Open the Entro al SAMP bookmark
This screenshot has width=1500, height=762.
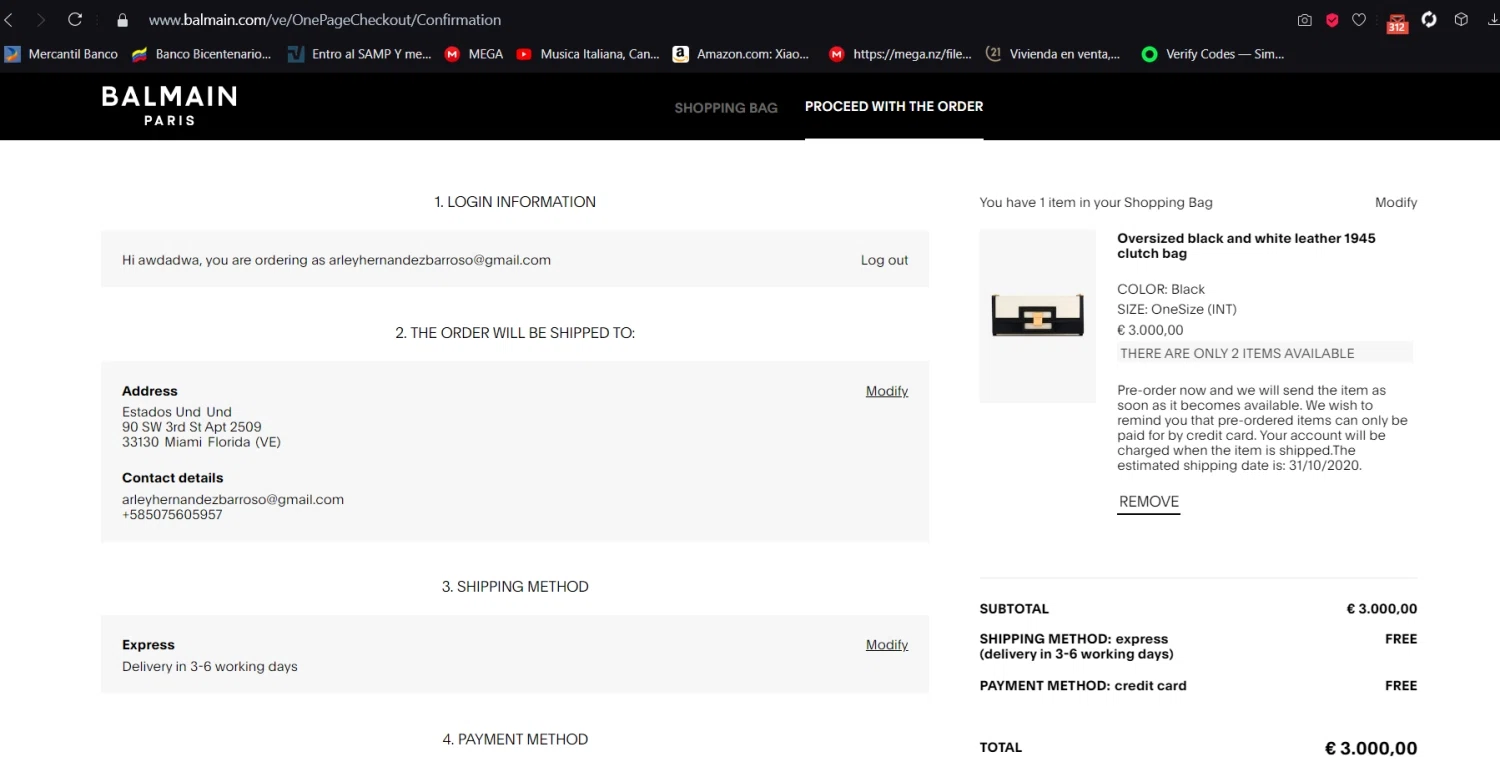pyautogui.click(x=360, y=54)
